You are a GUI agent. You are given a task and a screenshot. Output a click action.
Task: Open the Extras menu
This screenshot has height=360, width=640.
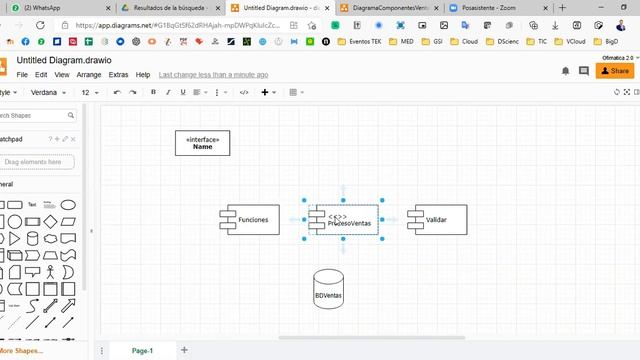[x=118, y=75]
